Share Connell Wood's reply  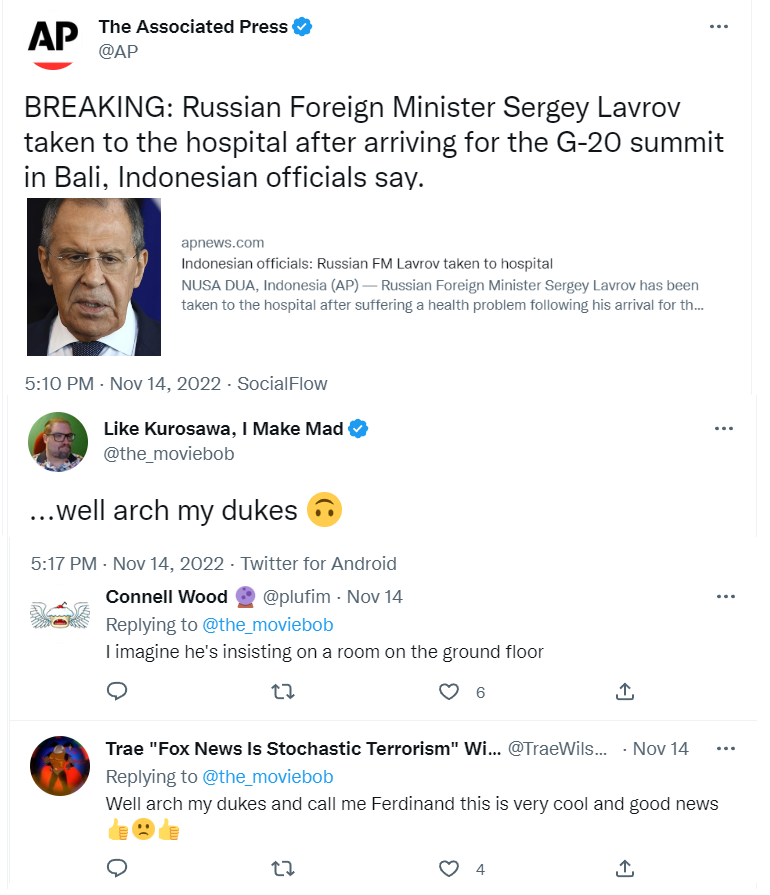click(625, 691)
